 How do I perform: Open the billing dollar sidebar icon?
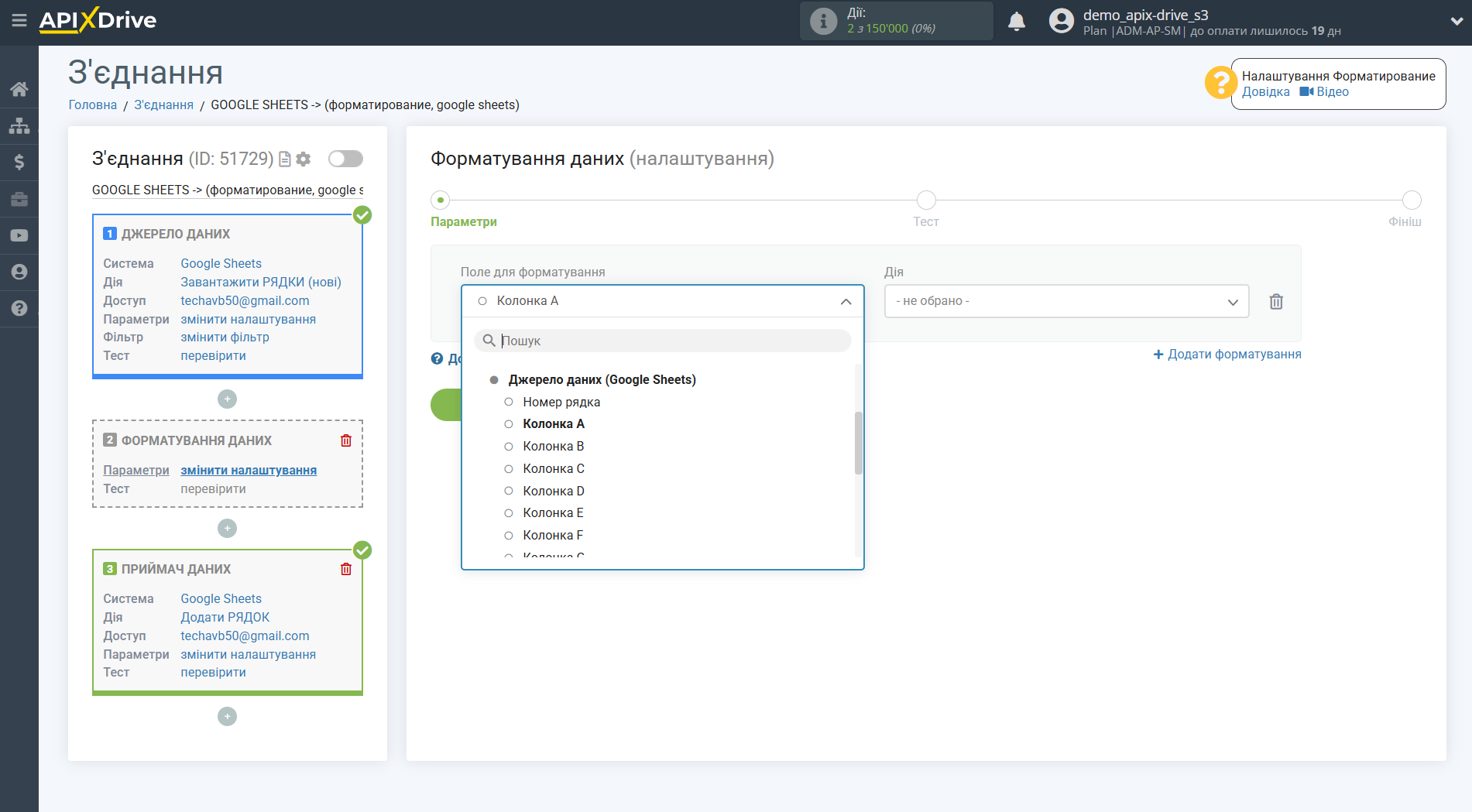tap(19, 162)
